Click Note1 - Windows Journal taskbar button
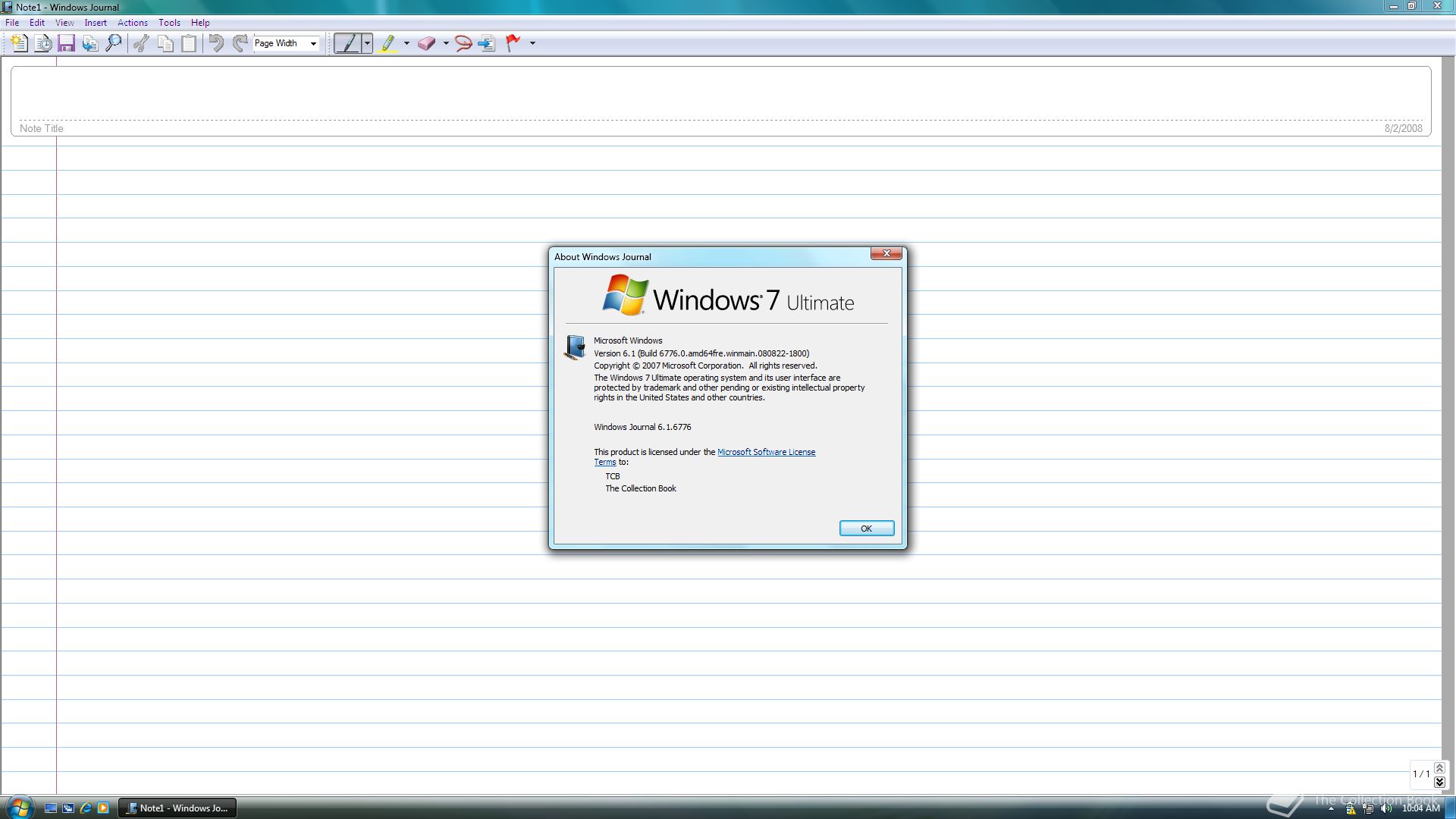 point(177,808)
